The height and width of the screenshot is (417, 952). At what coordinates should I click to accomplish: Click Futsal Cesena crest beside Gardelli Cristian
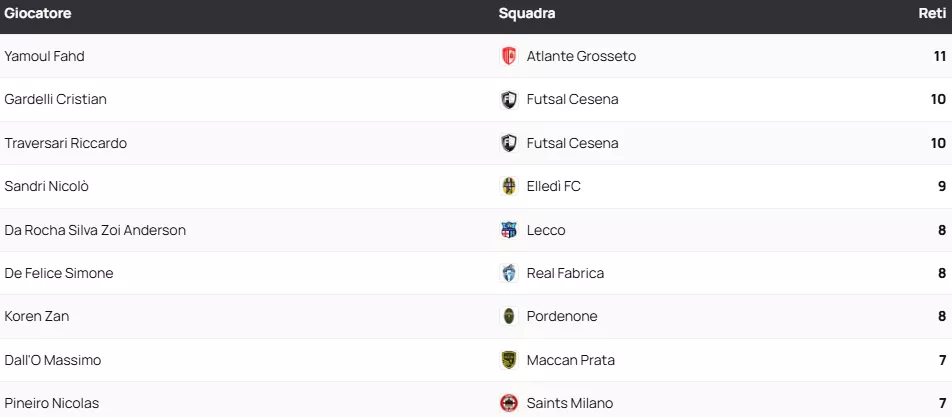[x=509, y=100]
